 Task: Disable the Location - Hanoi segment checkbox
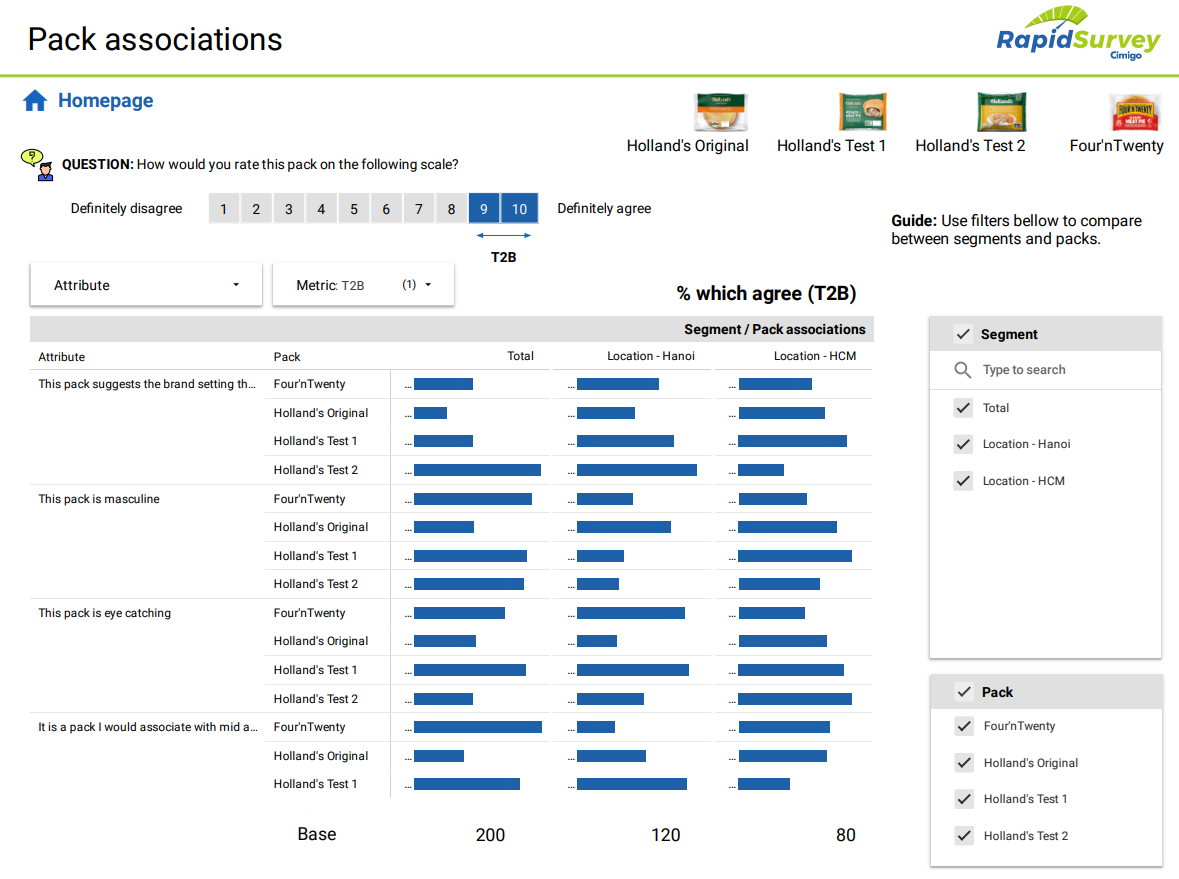pos(962,444)
